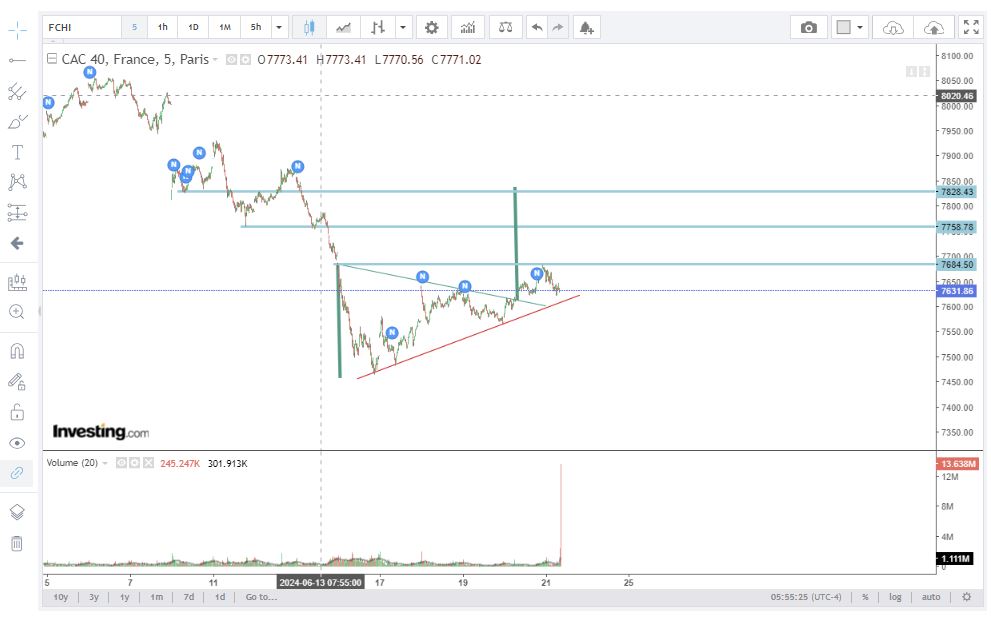This screenshot has height=618, width=991.
Task: Expand the dropdown arrow after Paris
Action: [215, 59]
